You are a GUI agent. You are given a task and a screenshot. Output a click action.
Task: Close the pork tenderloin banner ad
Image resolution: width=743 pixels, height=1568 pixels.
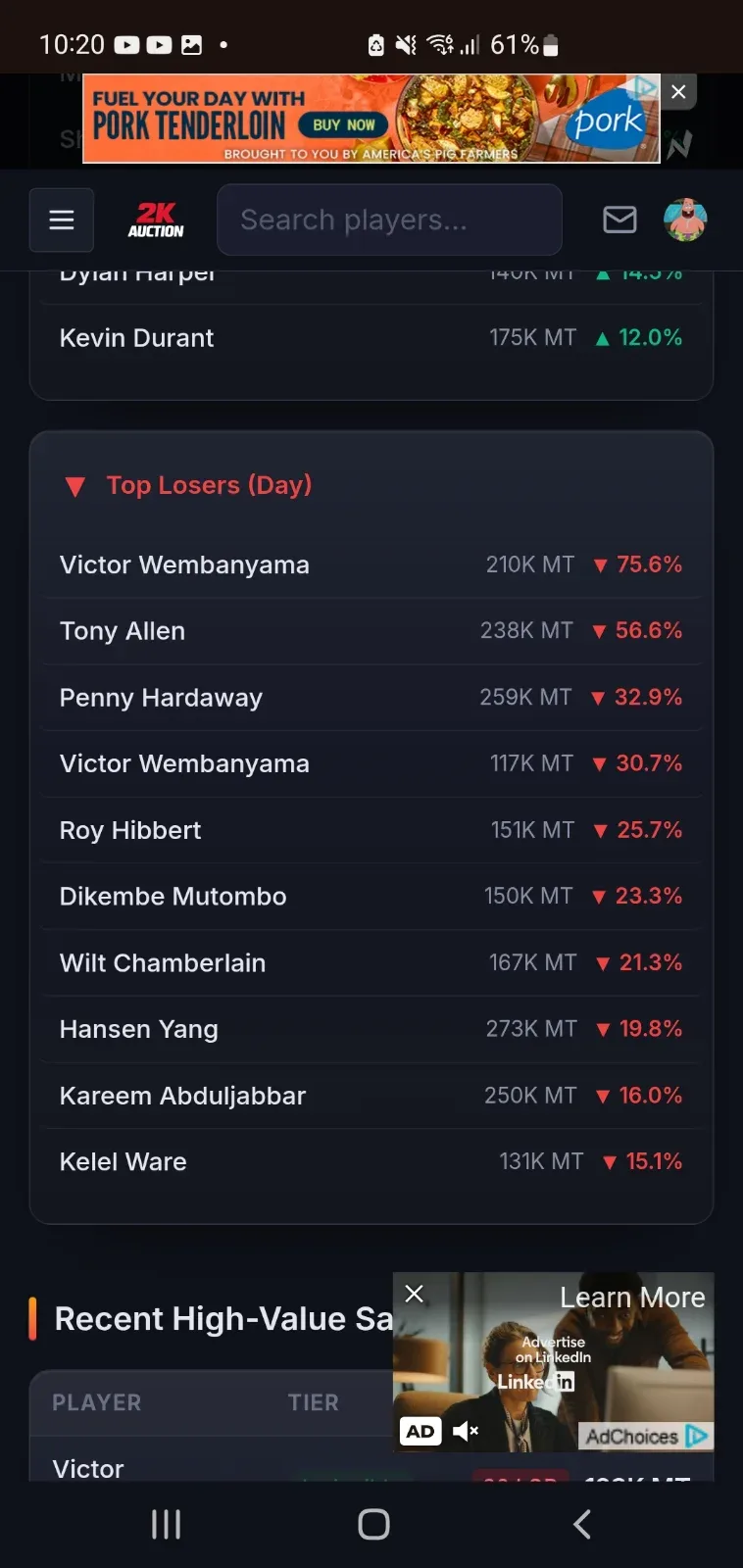click(x=678, y=92)
